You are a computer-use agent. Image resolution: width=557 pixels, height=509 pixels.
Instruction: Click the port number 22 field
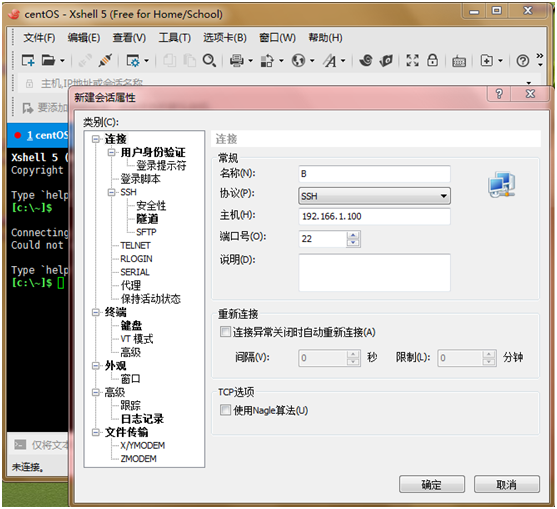tap(322, 238)
